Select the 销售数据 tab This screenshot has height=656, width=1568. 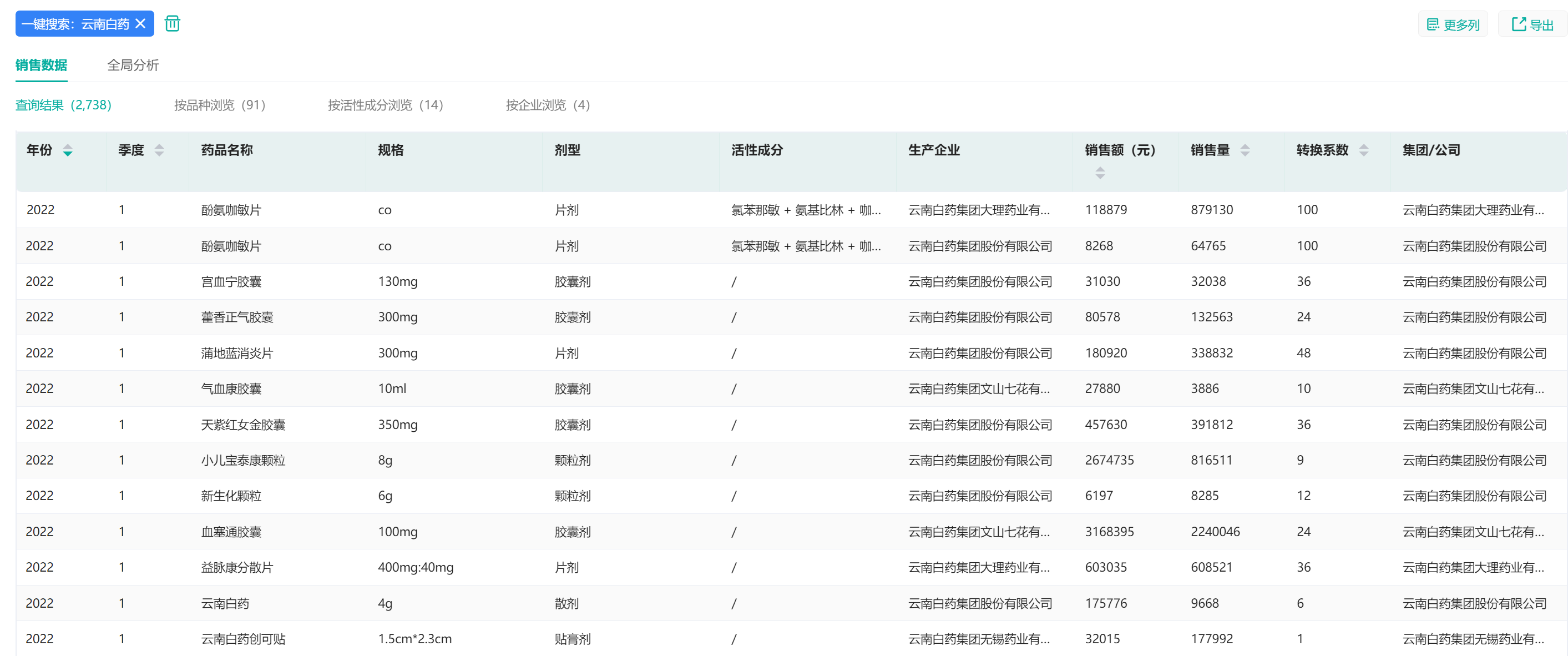42,65
